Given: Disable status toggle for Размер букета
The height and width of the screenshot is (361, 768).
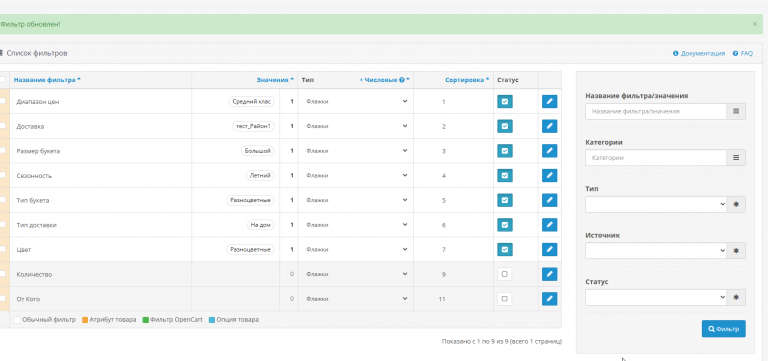Looking at the screenshot, I should pyautogui.click(x=504, y=151).
